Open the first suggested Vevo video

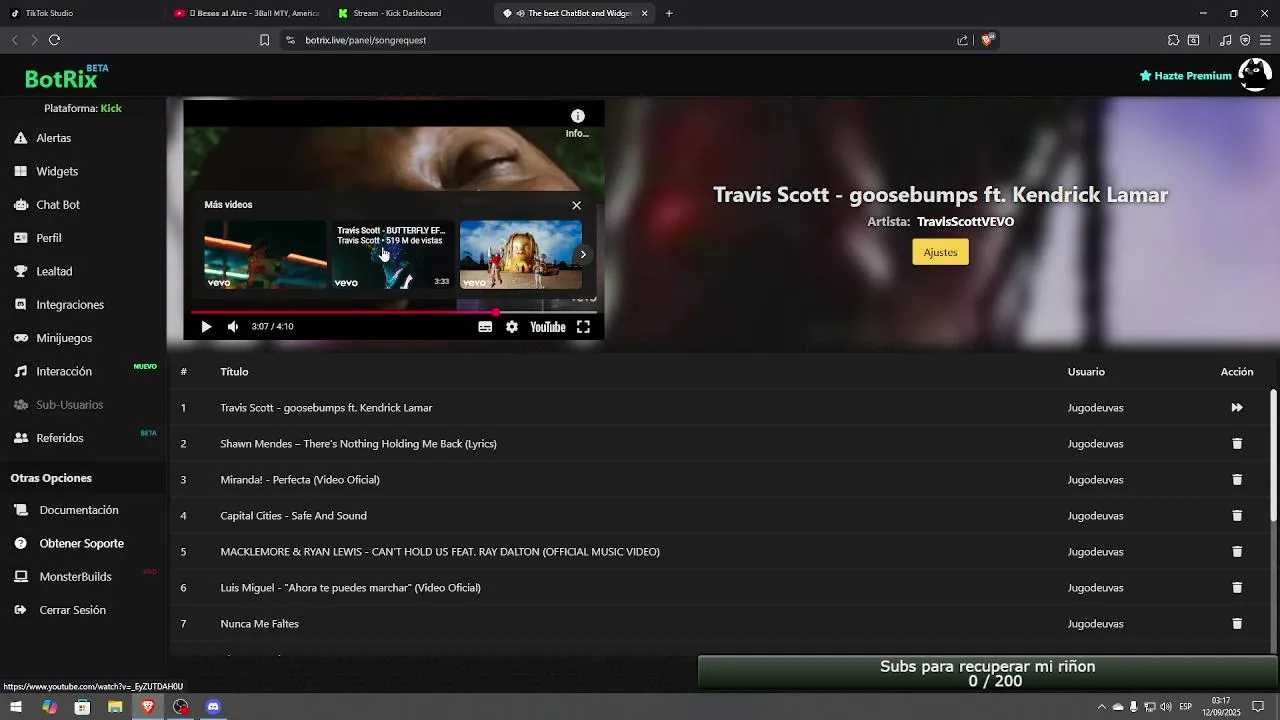[265, 255]
